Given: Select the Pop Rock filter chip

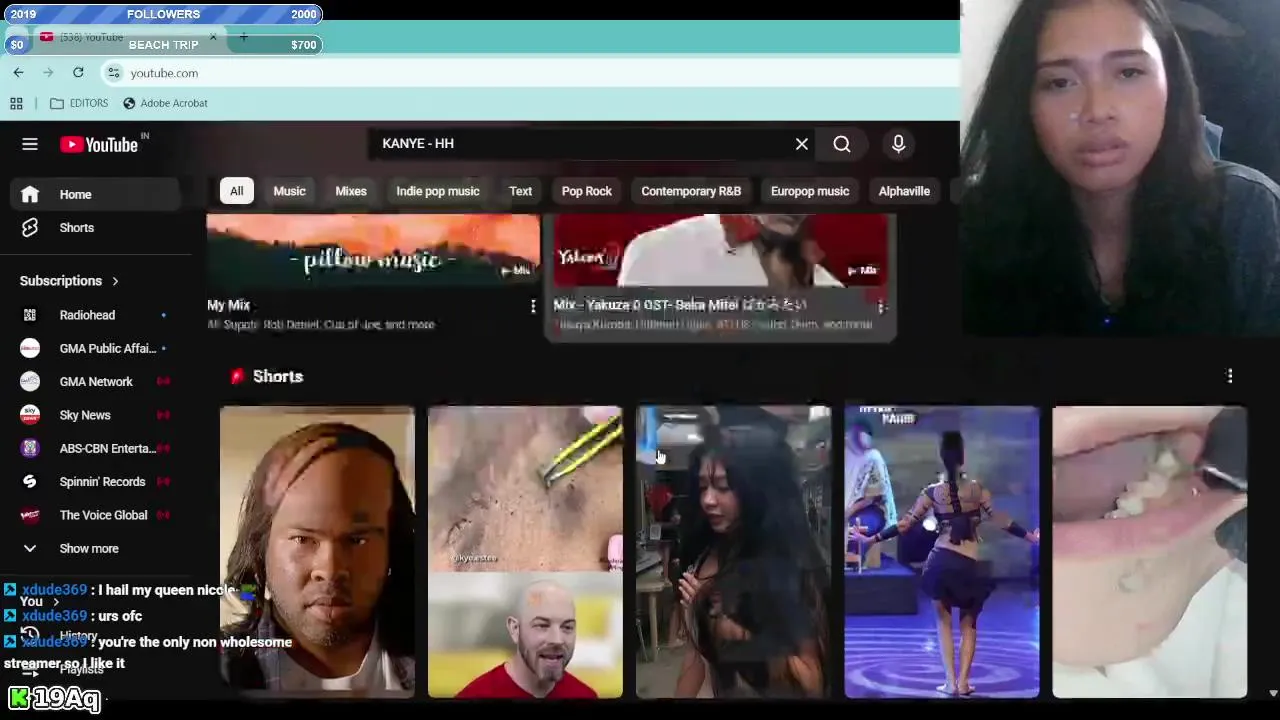Looking at the screenshot, I should click(587, 191).
